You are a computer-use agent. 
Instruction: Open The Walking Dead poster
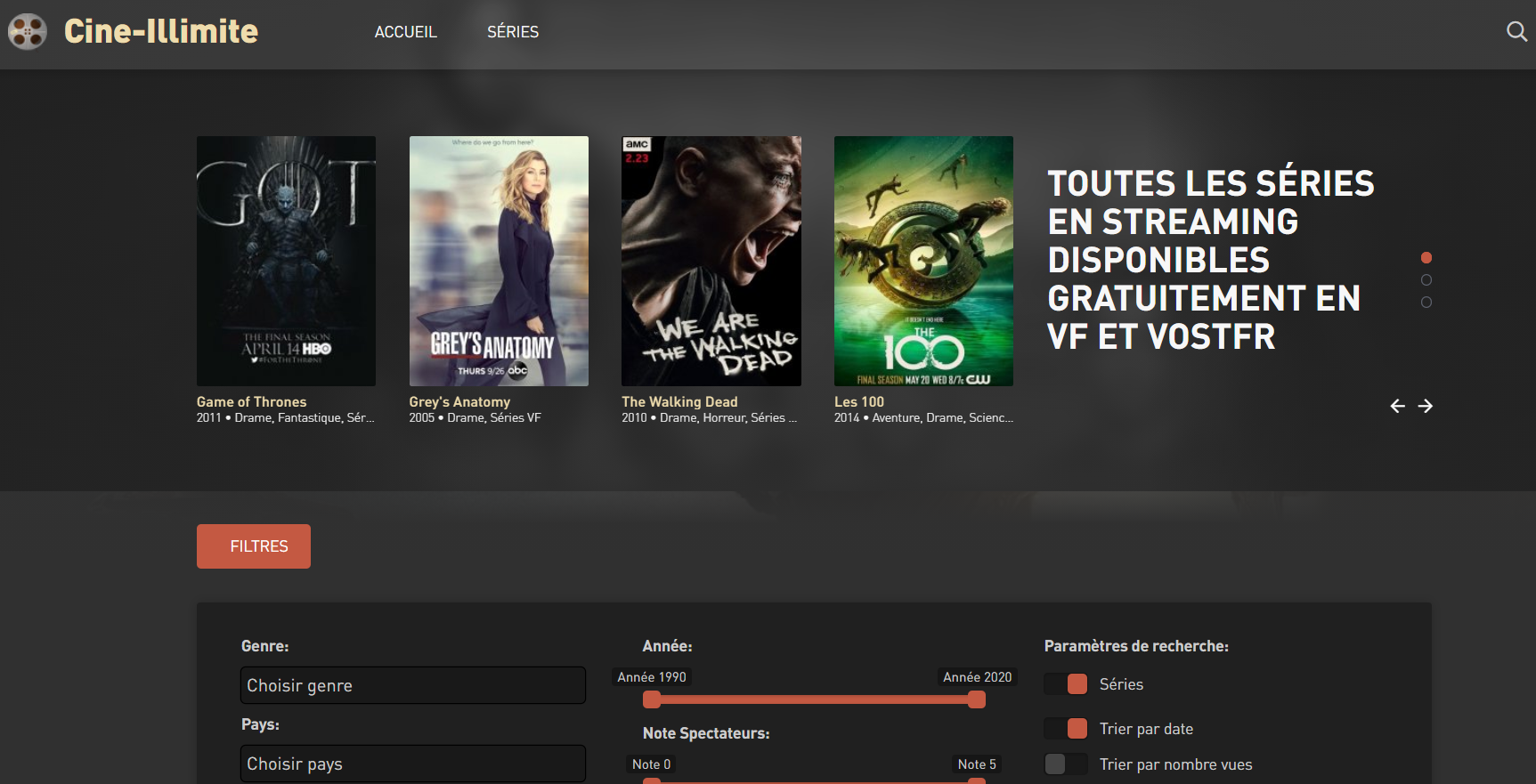711,261
